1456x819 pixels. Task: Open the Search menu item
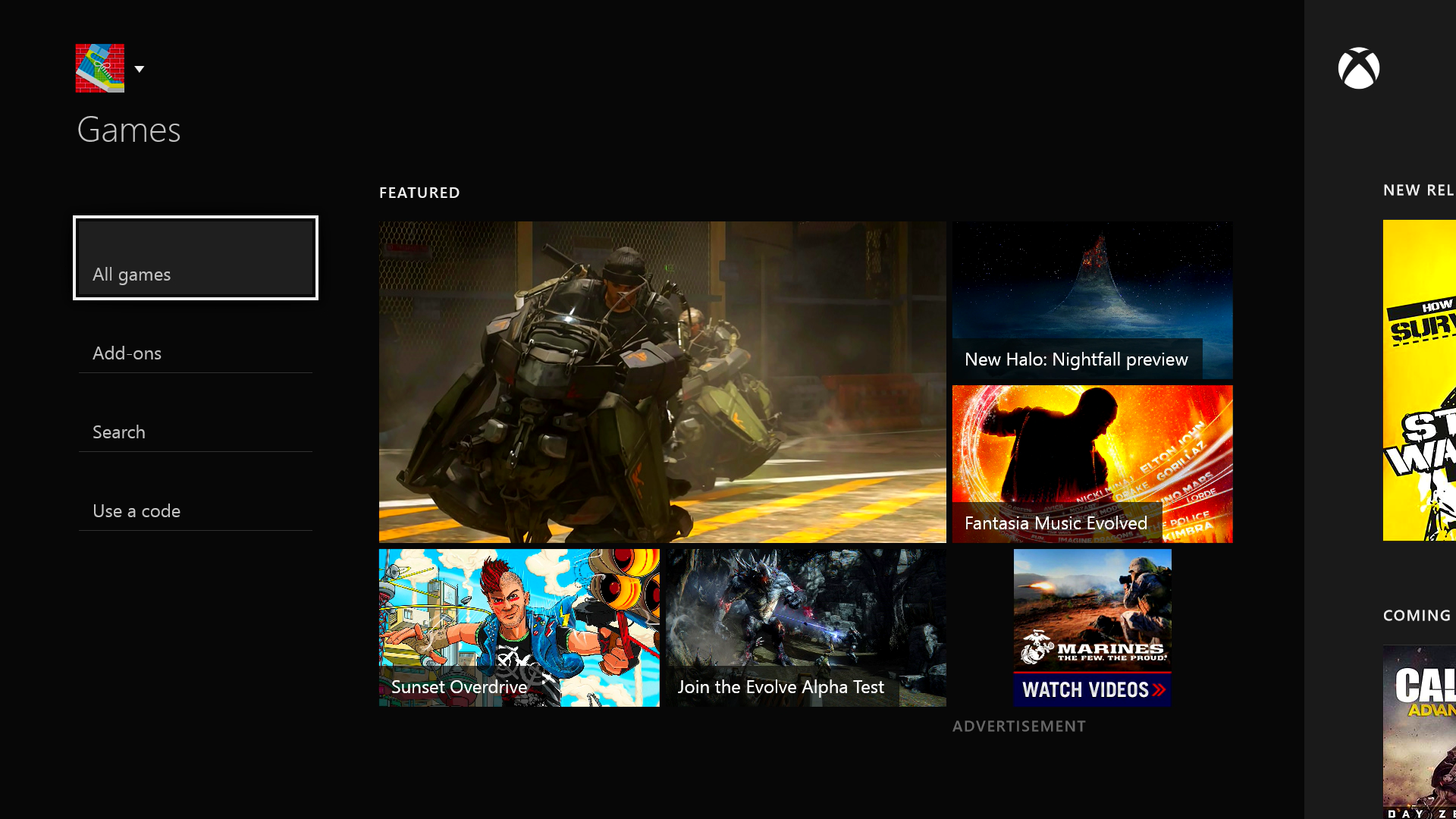tap(196, 431)
